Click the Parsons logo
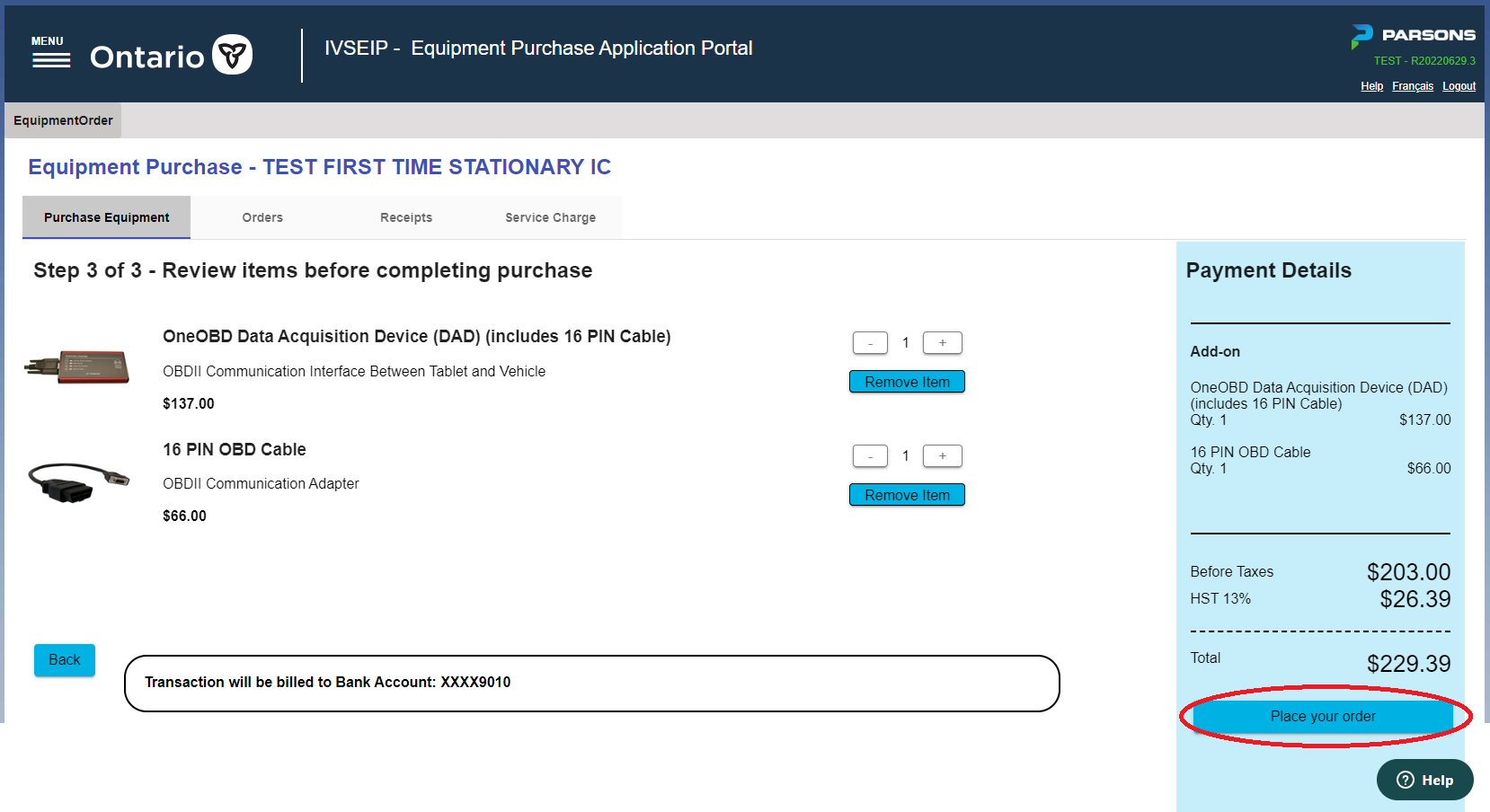1490x812 pixels. [1413, 36]
